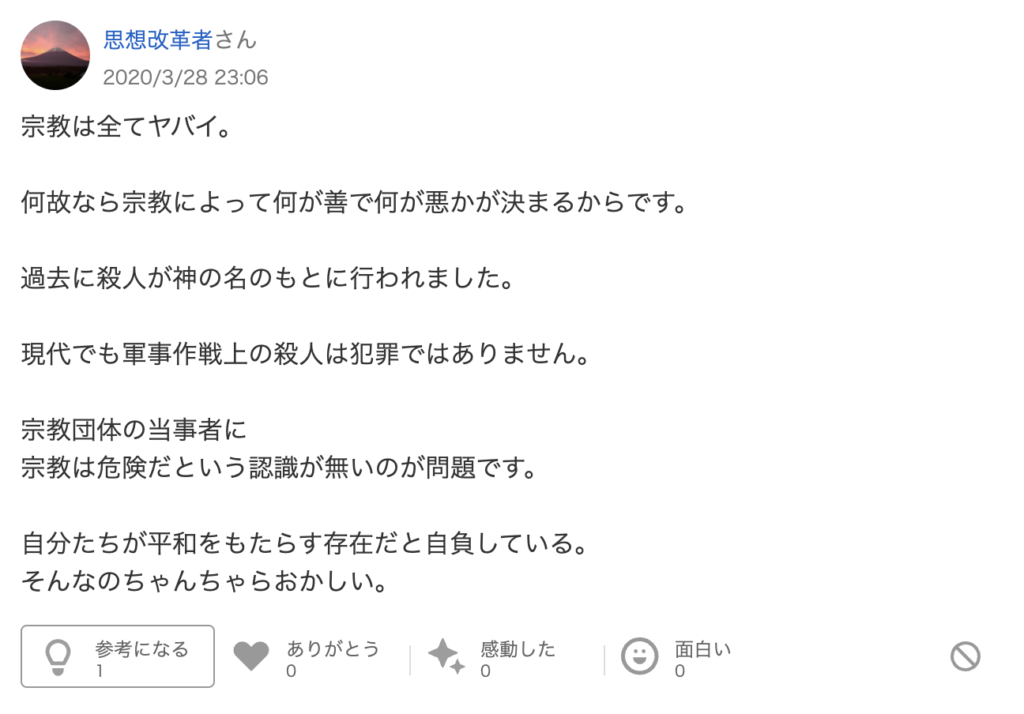The height and width of the screenshot is (714, 1024).
Task: Click the 0 count under ありがとう
Action: (291, 671)
